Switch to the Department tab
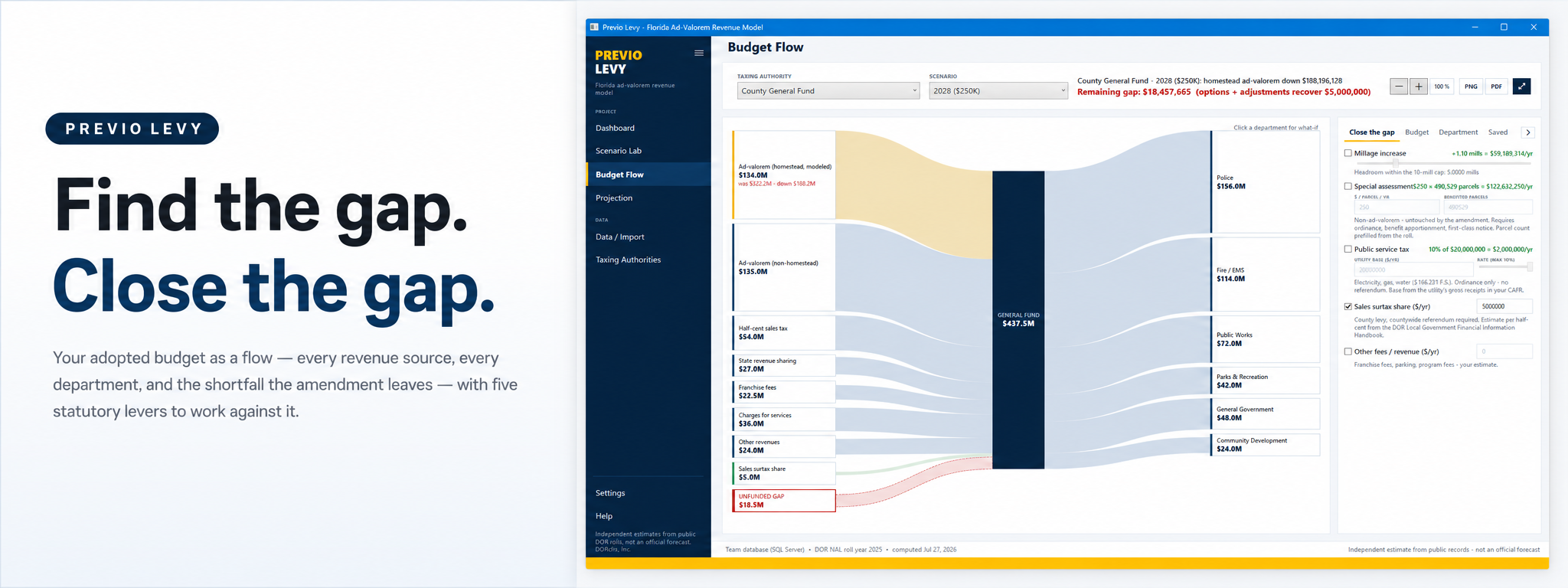1568x588 pixels. click(x=1458, y=132)
